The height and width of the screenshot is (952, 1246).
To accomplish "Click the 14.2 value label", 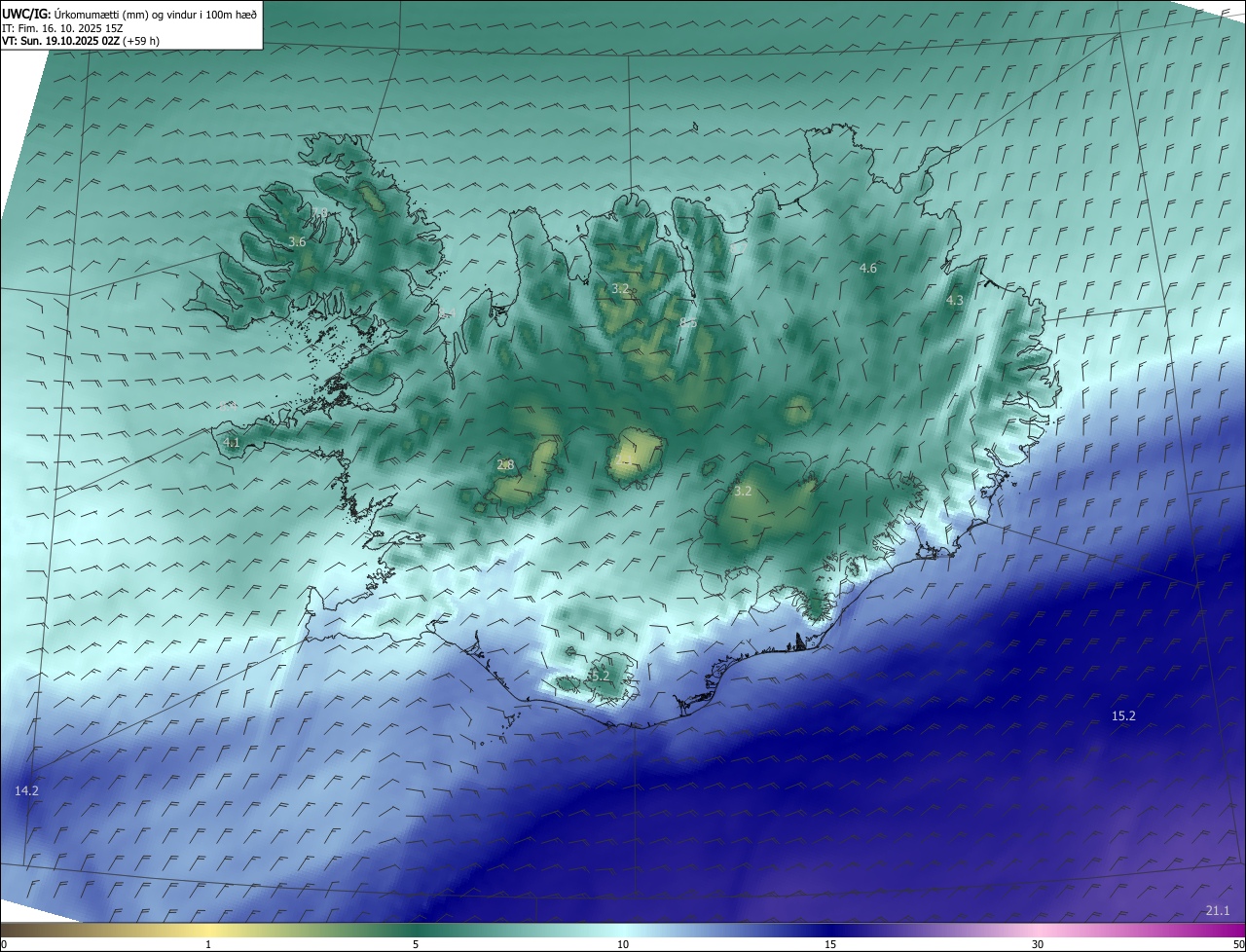I will pos(26,791).
